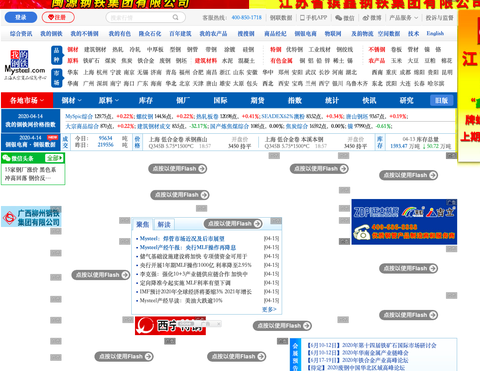Expand the 钢材 nav dropdown
This screenshot has width=480, height=371.
click(x=72, y=100)
